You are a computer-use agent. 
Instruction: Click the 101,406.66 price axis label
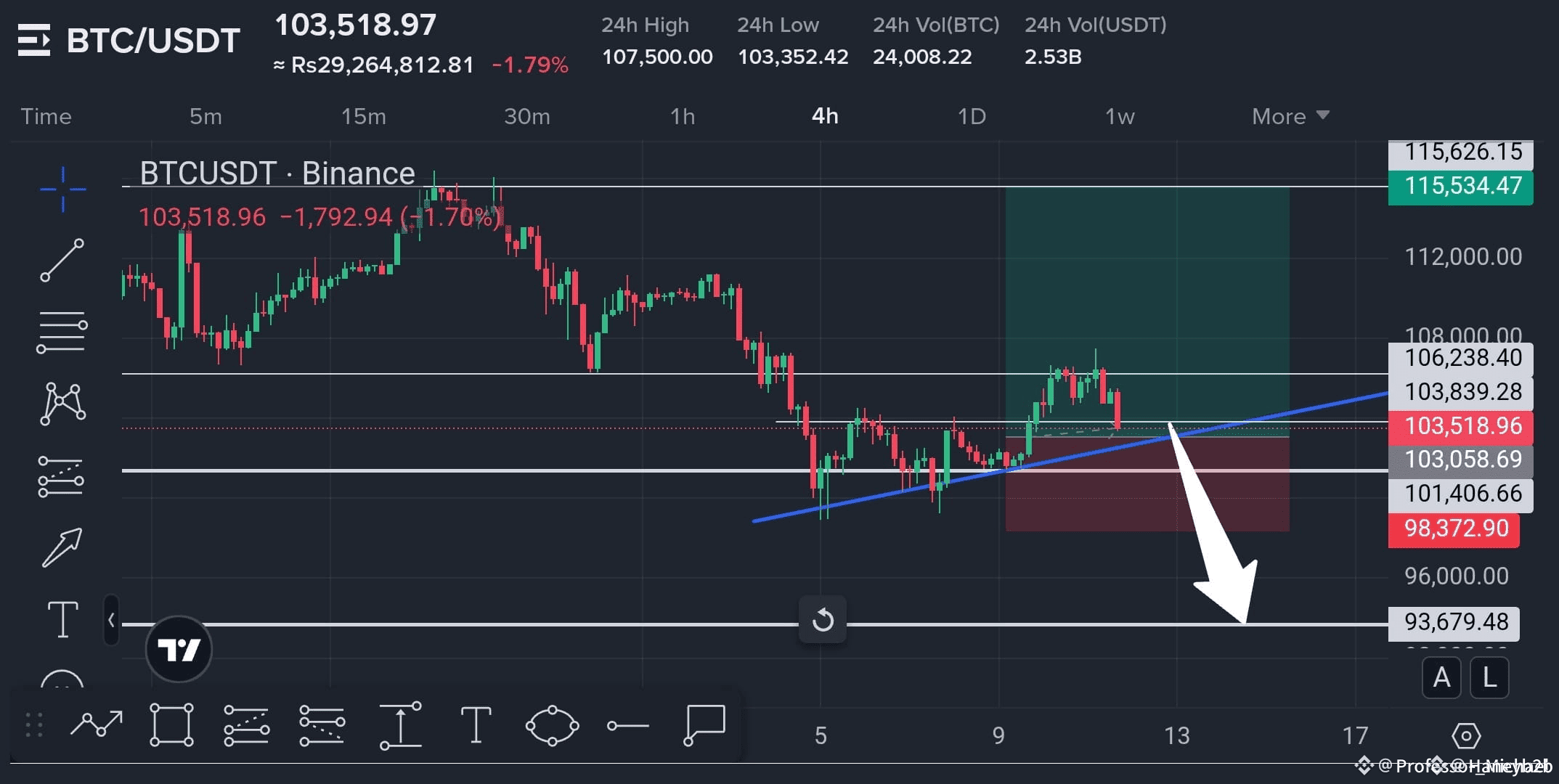tap(1460, 494)
